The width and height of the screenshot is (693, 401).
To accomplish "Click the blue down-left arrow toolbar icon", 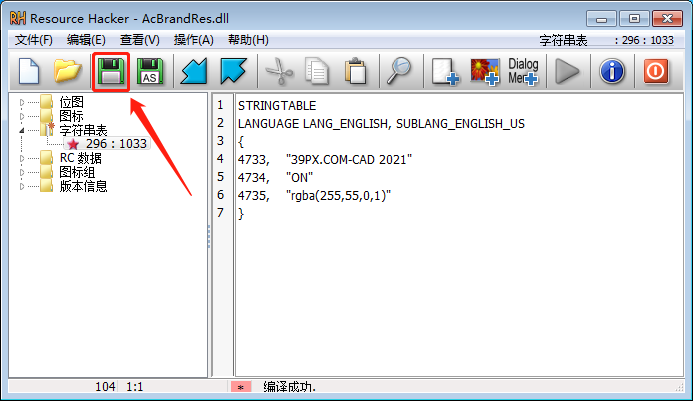I will pos(194,71).
